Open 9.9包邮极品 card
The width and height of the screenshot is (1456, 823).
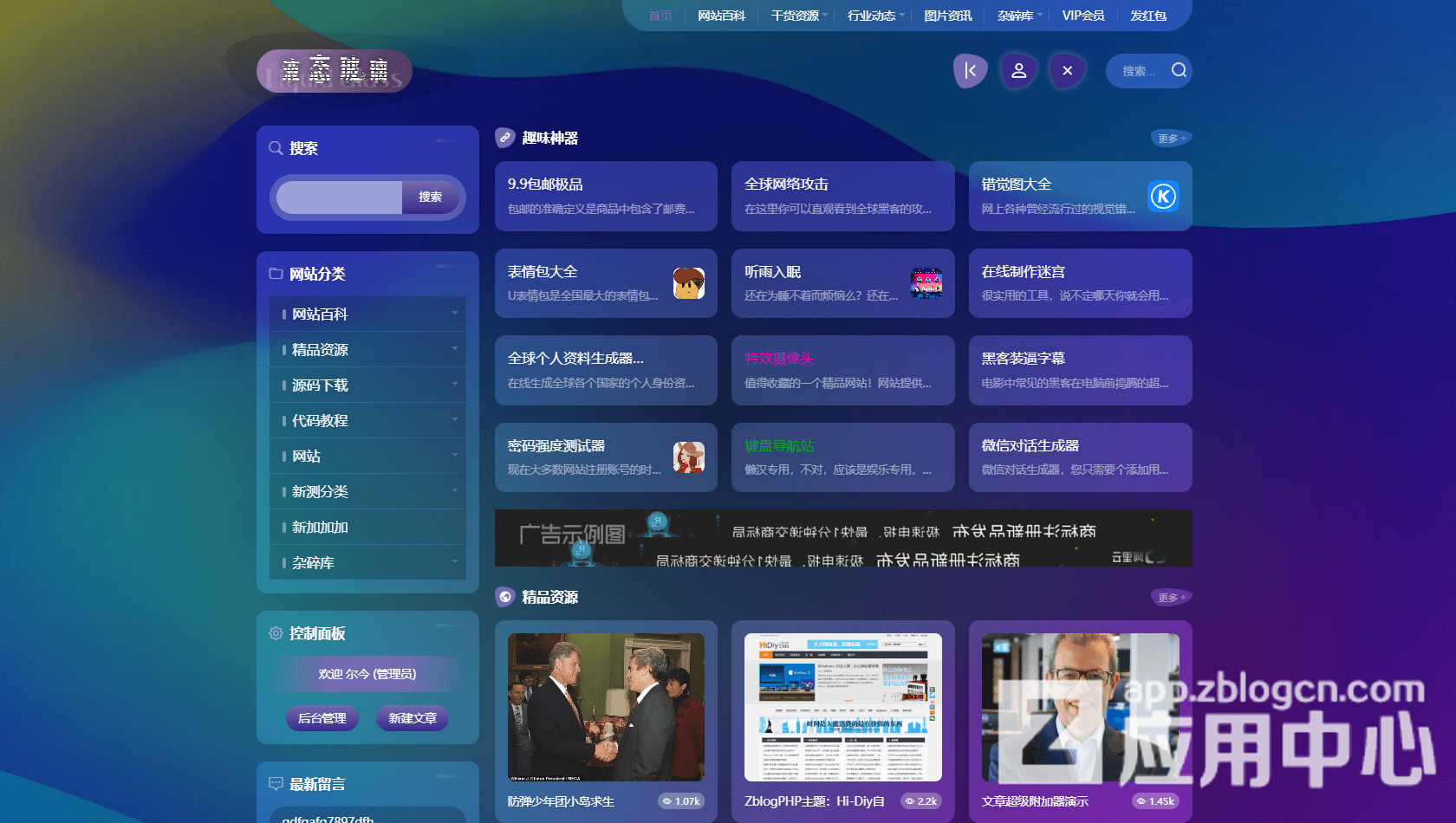click(606, 196)
